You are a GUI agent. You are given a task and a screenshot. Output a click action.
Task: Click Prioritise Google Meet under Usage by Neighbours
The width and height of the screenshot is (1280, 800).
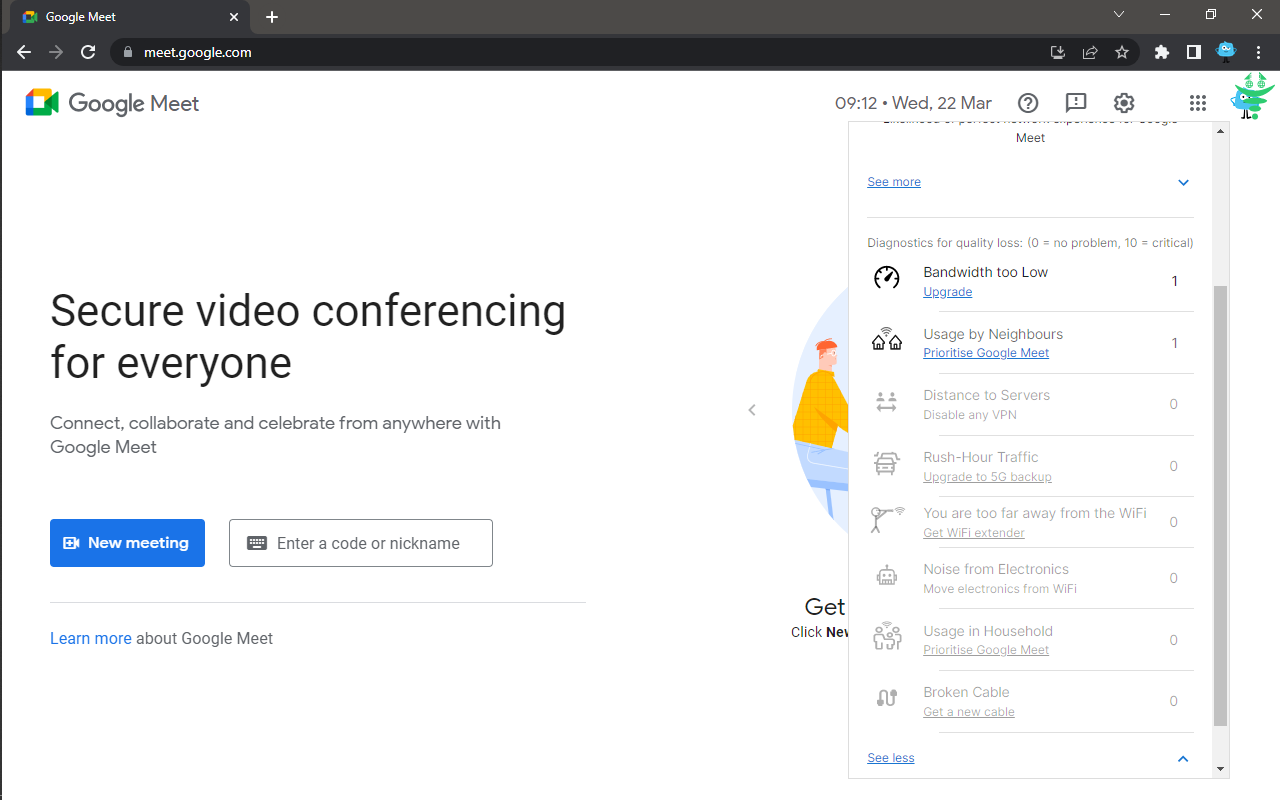coord(986,353)
